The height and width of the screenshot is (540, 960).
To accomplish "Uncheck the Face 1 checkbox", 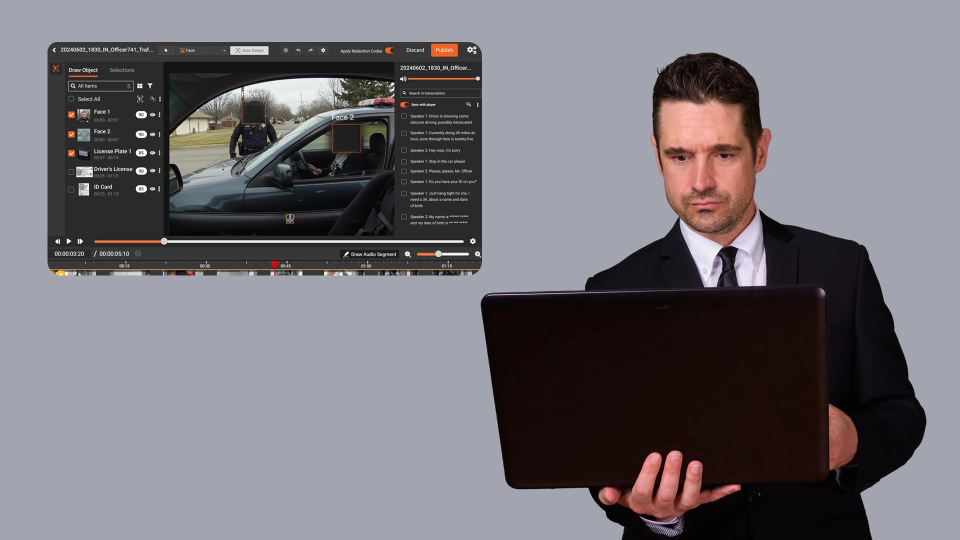I will [x=71, y=114].
